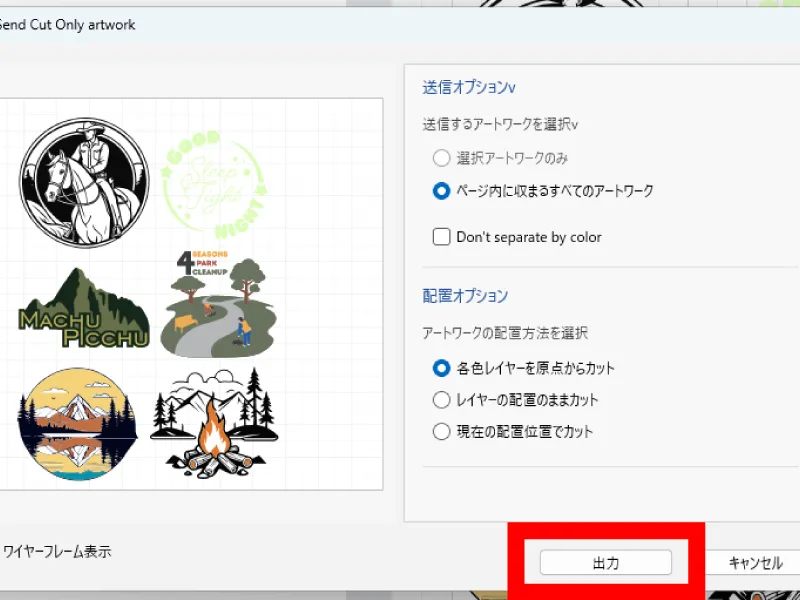Click the 4 Seasons Park Cleanup artwork
The width and height of the screenshot is (800, 600).
coord(218,303)
